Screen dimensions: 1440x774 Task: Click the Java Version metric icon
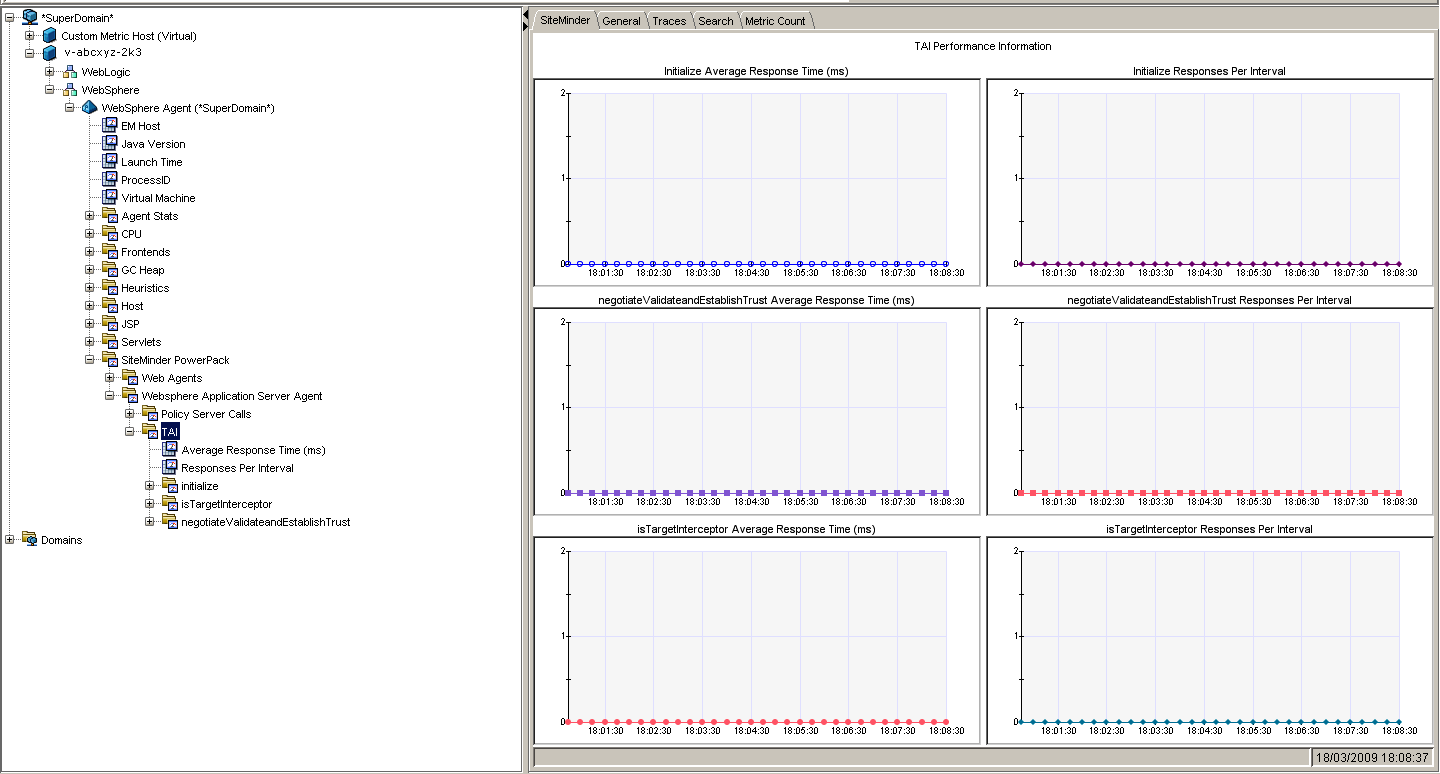110,143
